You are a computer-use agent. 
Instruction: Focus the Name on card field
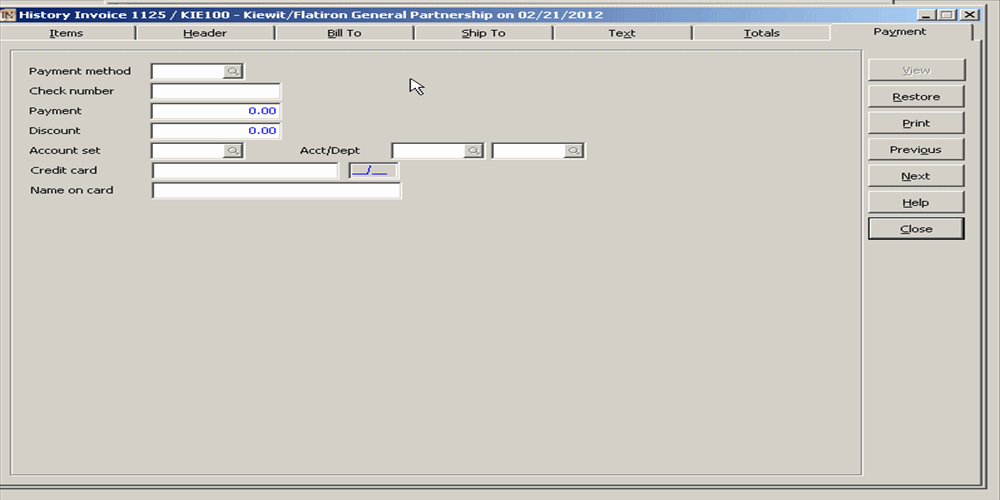coord(276,191)
